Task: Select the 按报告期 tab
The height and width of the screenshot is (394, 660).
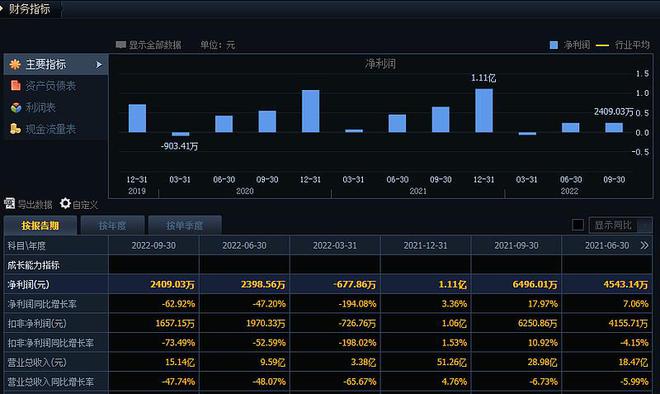Action: point(40,225)
